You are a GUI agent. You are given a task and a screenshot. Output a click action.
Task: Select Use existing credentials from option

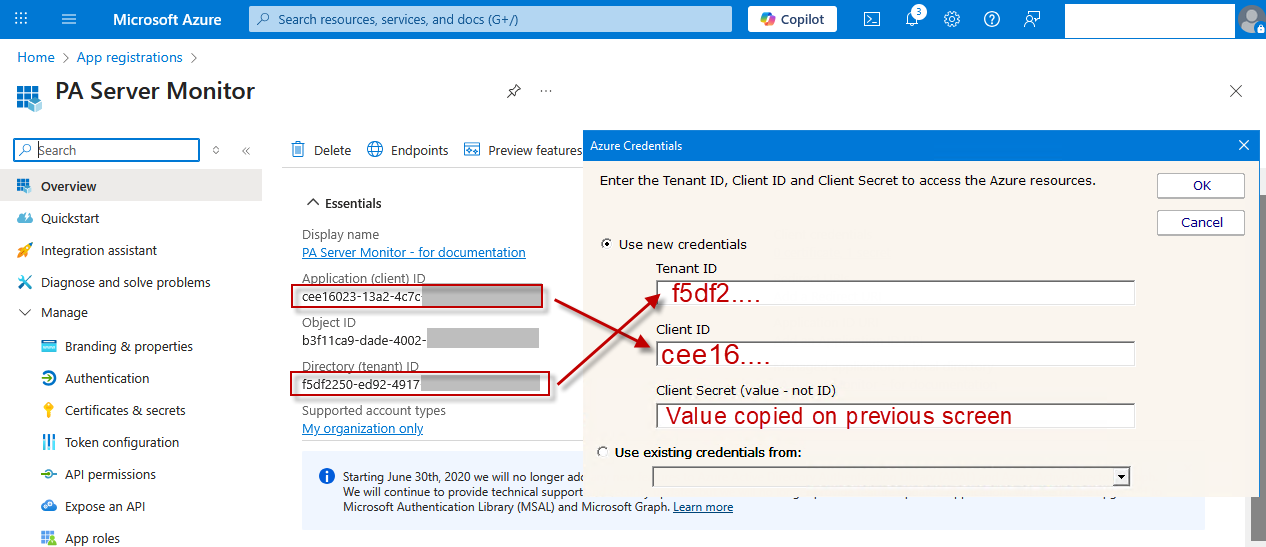coord(602,452)
